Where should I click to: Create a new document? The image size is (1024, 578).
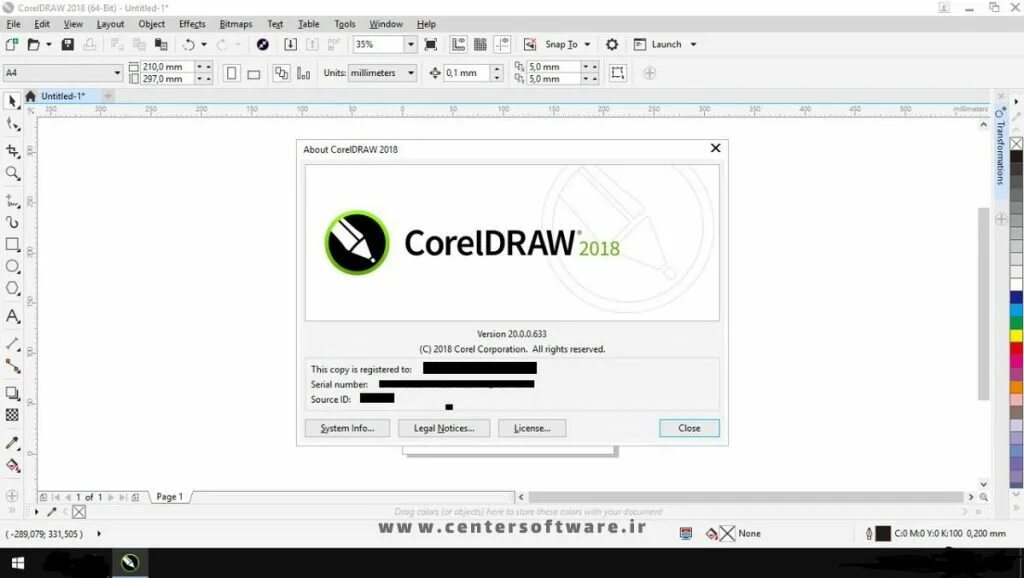pyautogui.click(x=12, y=44)
